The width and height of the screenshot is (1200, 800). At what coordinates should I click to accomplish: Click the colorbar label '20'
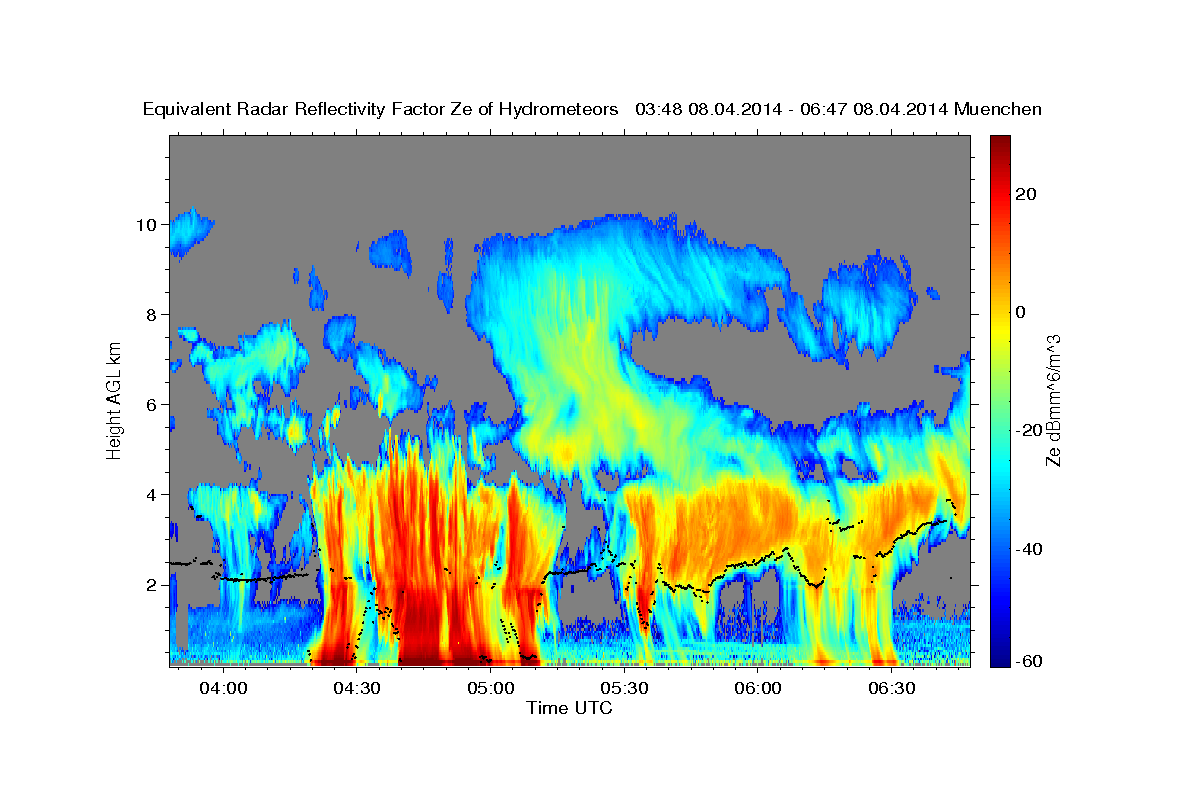(x=1025, y=195)
